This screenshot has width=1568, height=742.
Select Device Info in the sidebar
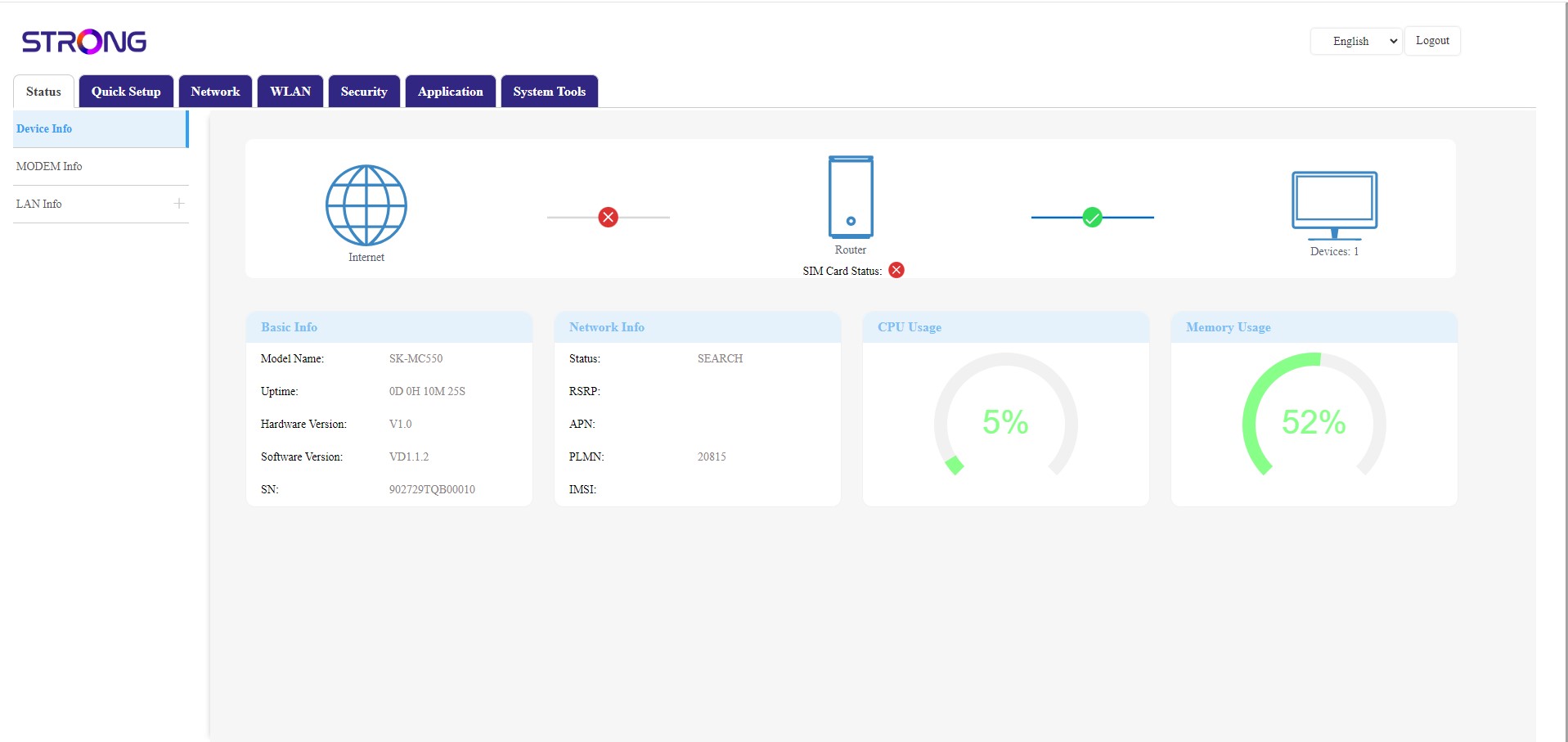tap(101, 128)
